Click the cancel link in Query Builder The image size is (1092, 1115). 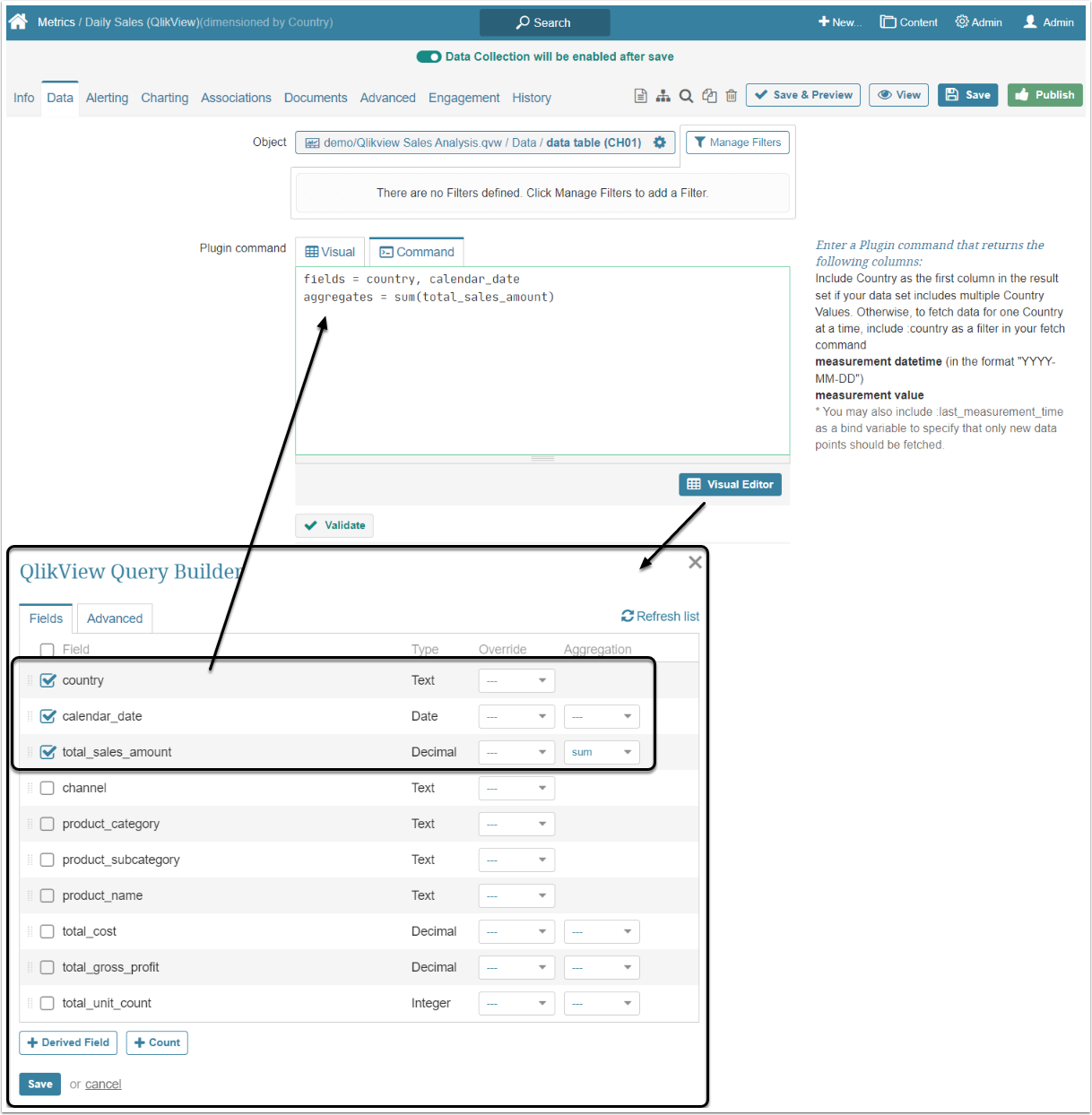pos(103,1085)
